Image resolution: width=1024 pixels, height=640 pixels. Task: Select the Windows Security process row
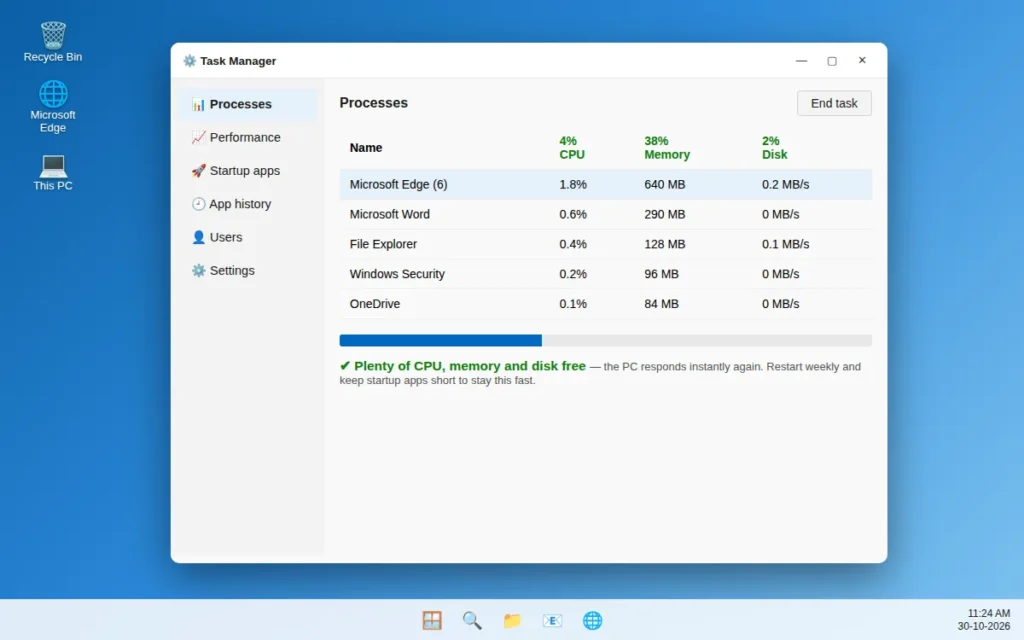click(605, 274)
